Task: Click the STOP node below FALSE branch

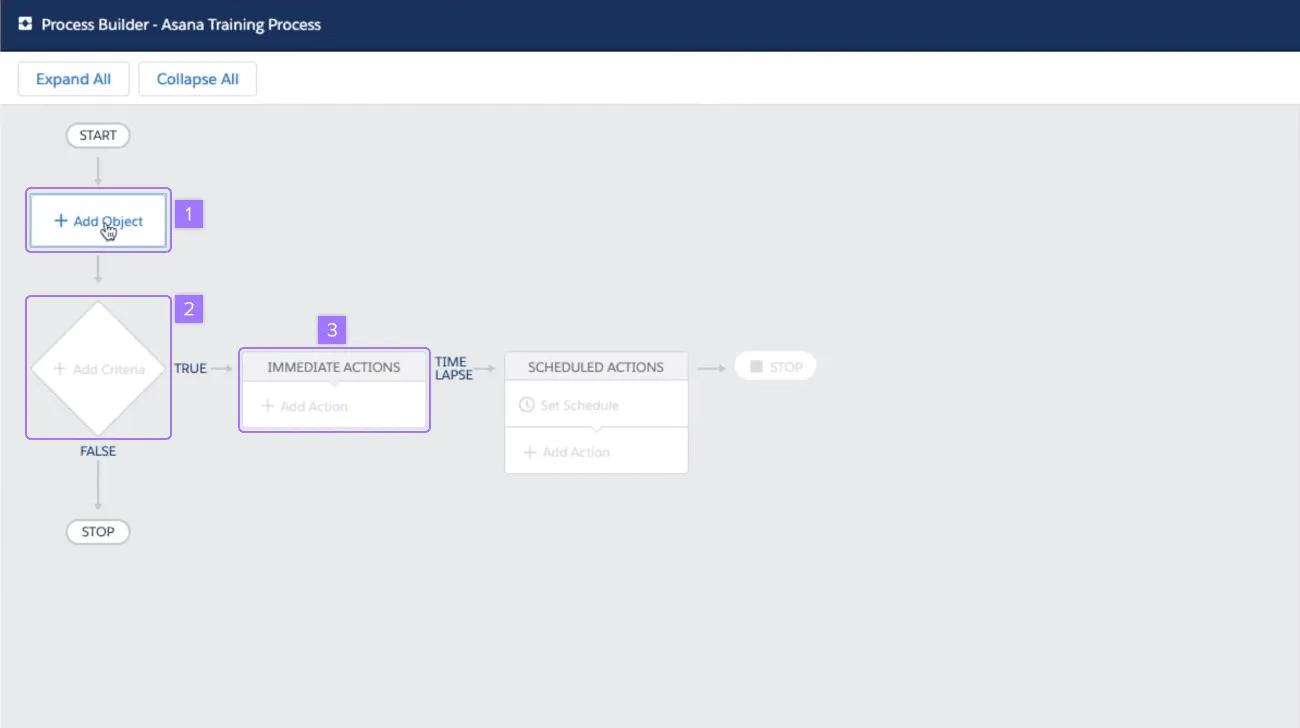Action: pos(97,531)
